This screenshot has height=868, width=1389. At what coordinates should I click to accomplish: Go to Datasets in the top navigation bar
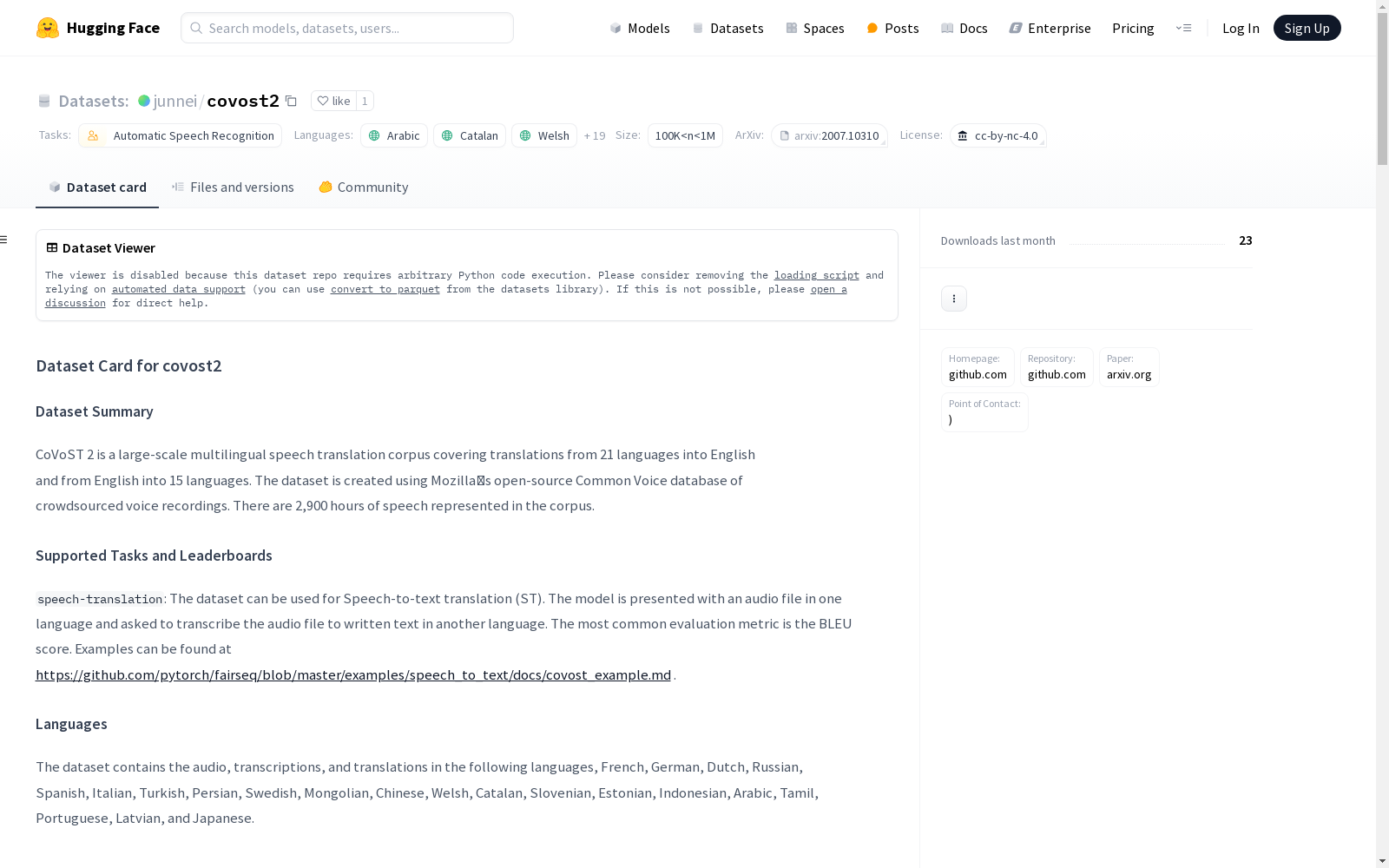pyautogui.click(x=727, y=28)
